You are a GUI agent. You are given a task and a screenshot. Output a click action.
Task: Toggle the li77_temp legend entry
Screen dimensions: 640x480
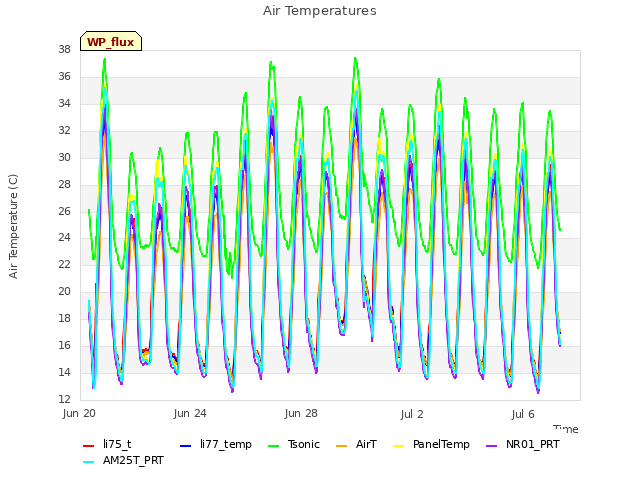click(216, 444)
